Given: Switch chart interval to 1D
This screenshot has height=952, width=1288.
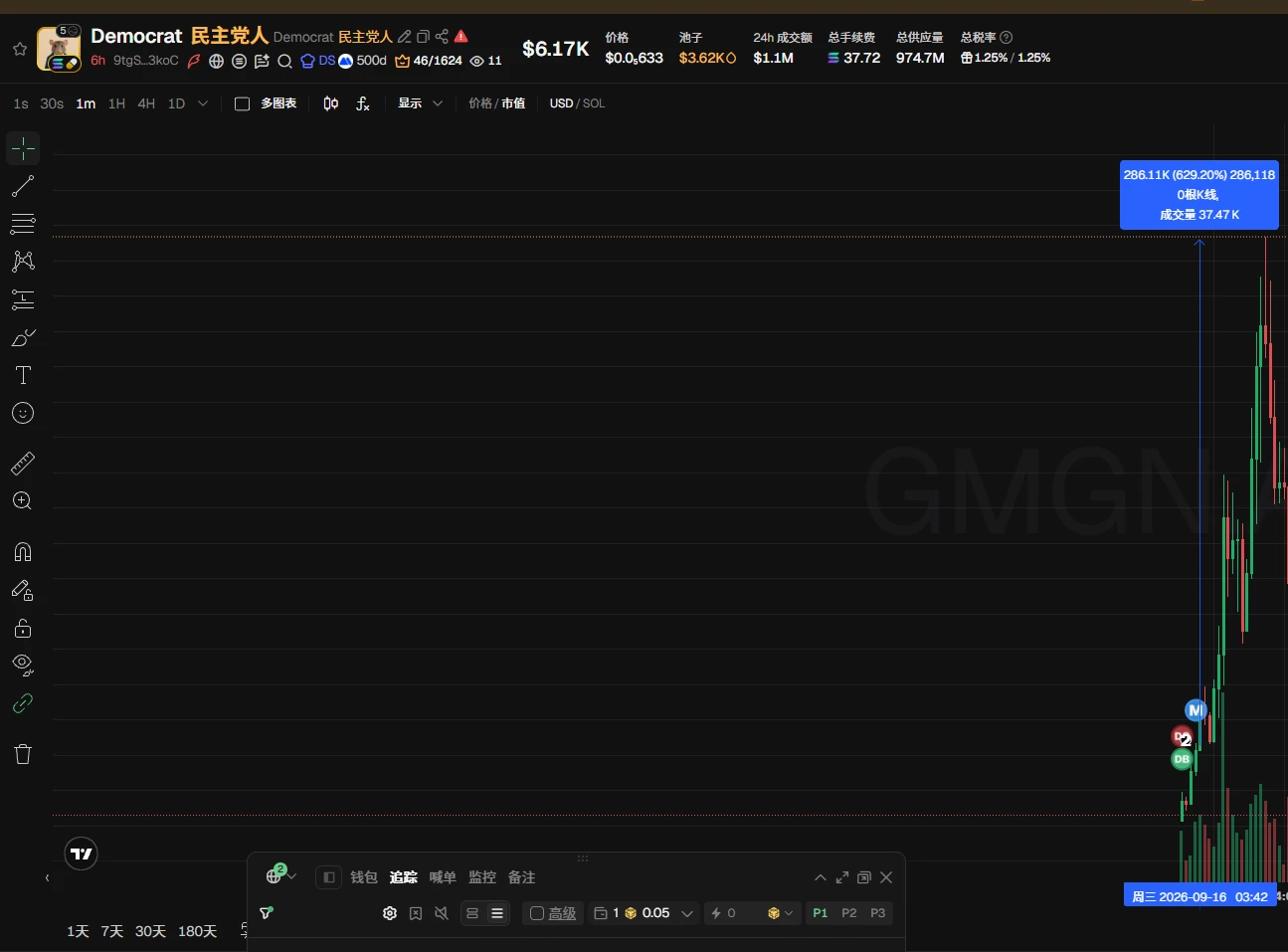Looking at the screenshot, I should 176,103.
